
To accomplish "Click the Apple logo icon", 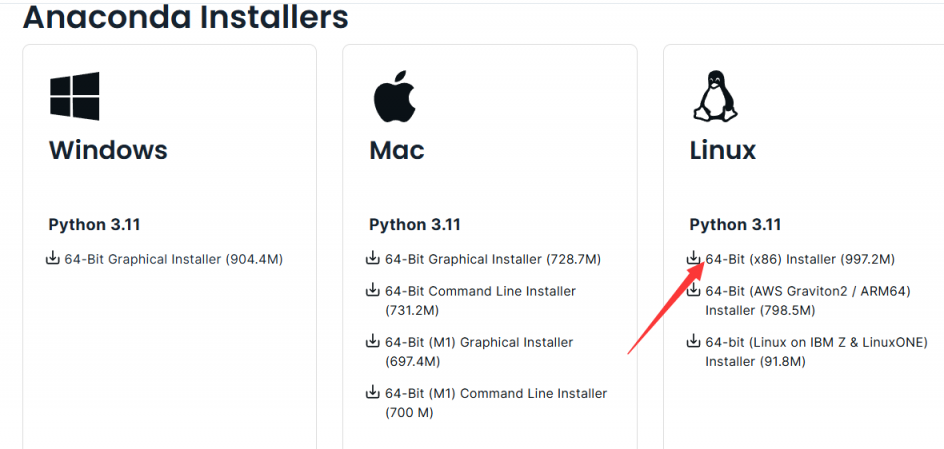I will coord(394,97).
